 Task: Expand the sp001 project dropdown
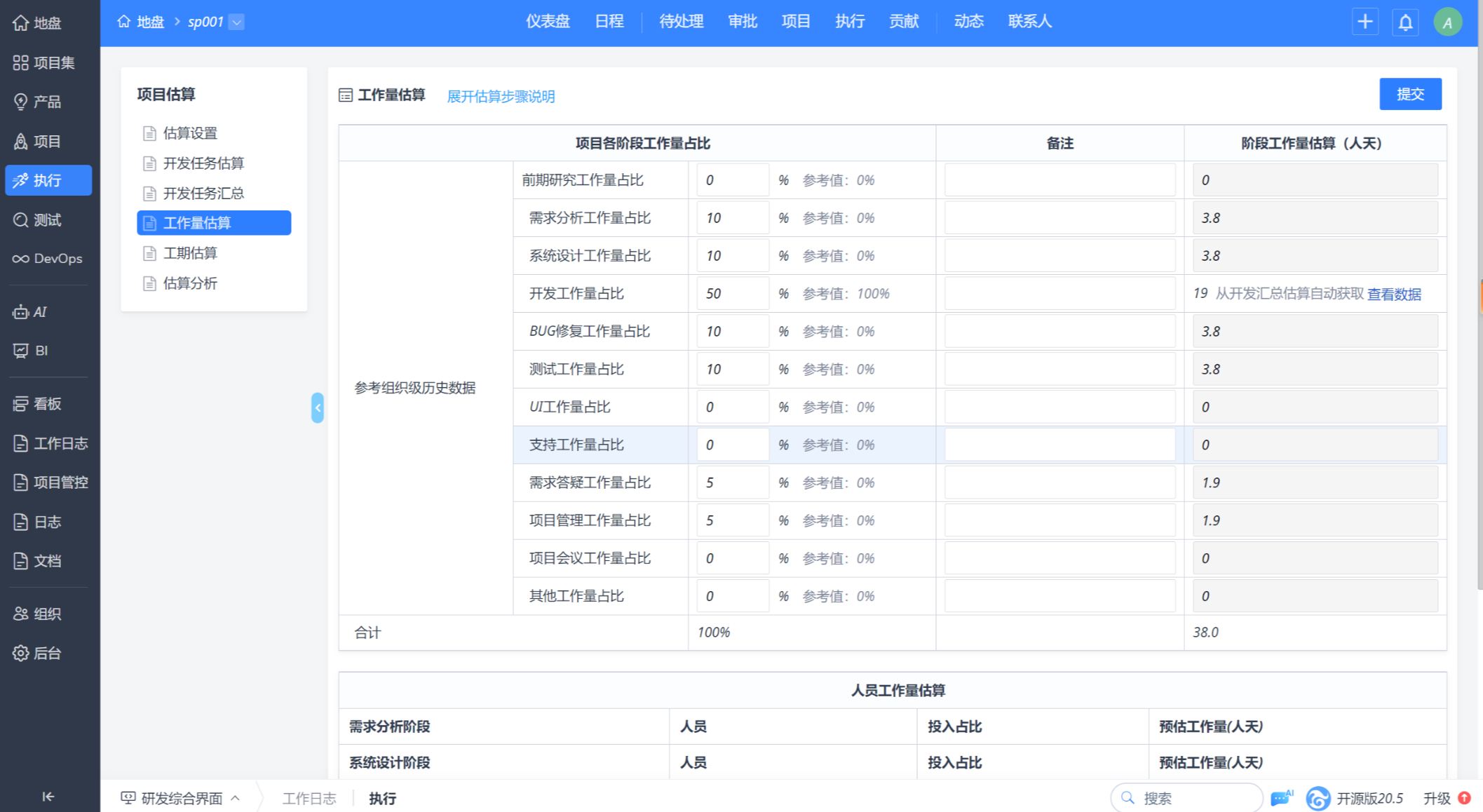coord(237,22)
